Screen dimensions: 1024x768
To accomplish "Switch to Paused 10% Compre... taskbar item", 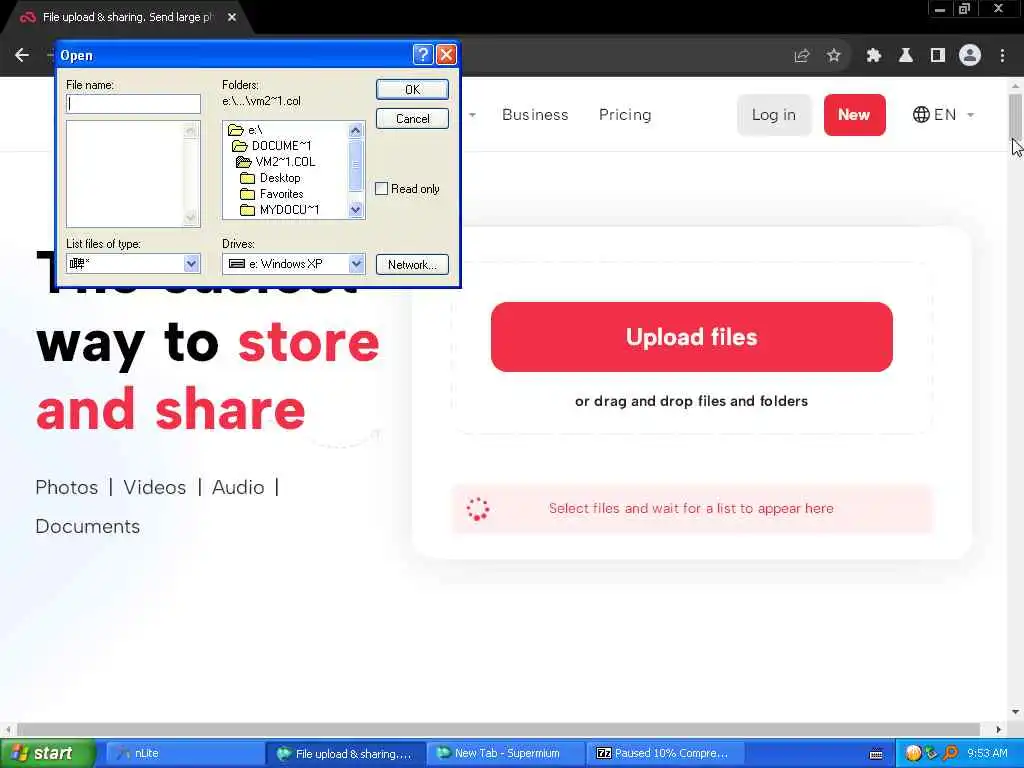I will tap(665, 754).
